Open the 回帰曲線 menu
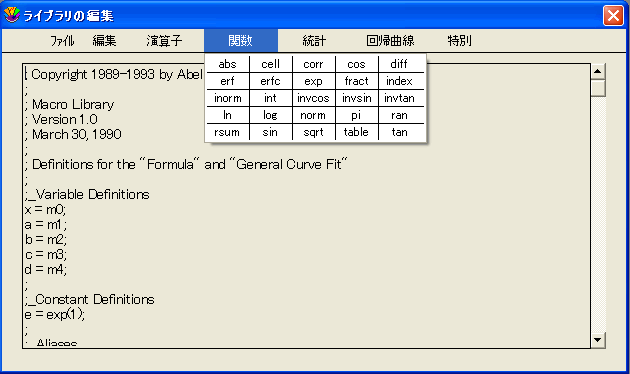The width and height of the screenshot is (630, 374). point(390,41)
